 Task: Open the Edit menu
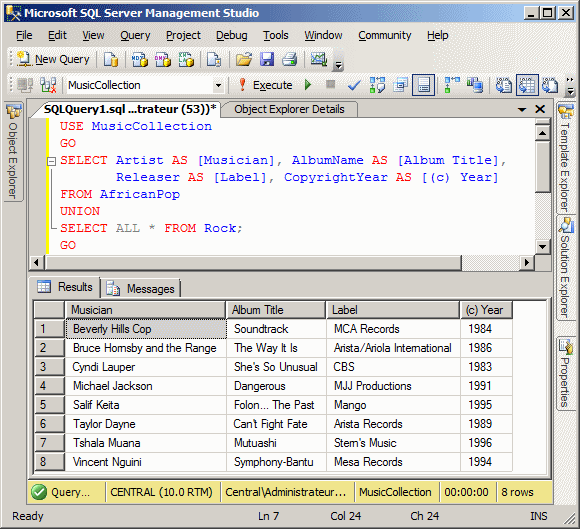pos(57,35)
